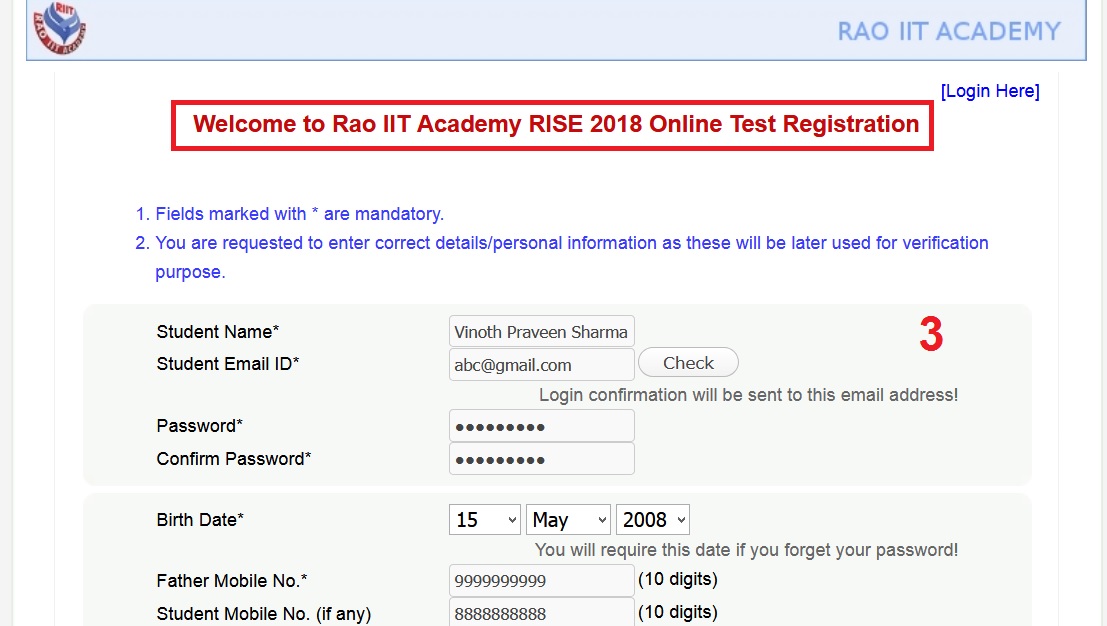Click the Rao IIT Academy logo

pyautogui.click(x=59, y=27)
